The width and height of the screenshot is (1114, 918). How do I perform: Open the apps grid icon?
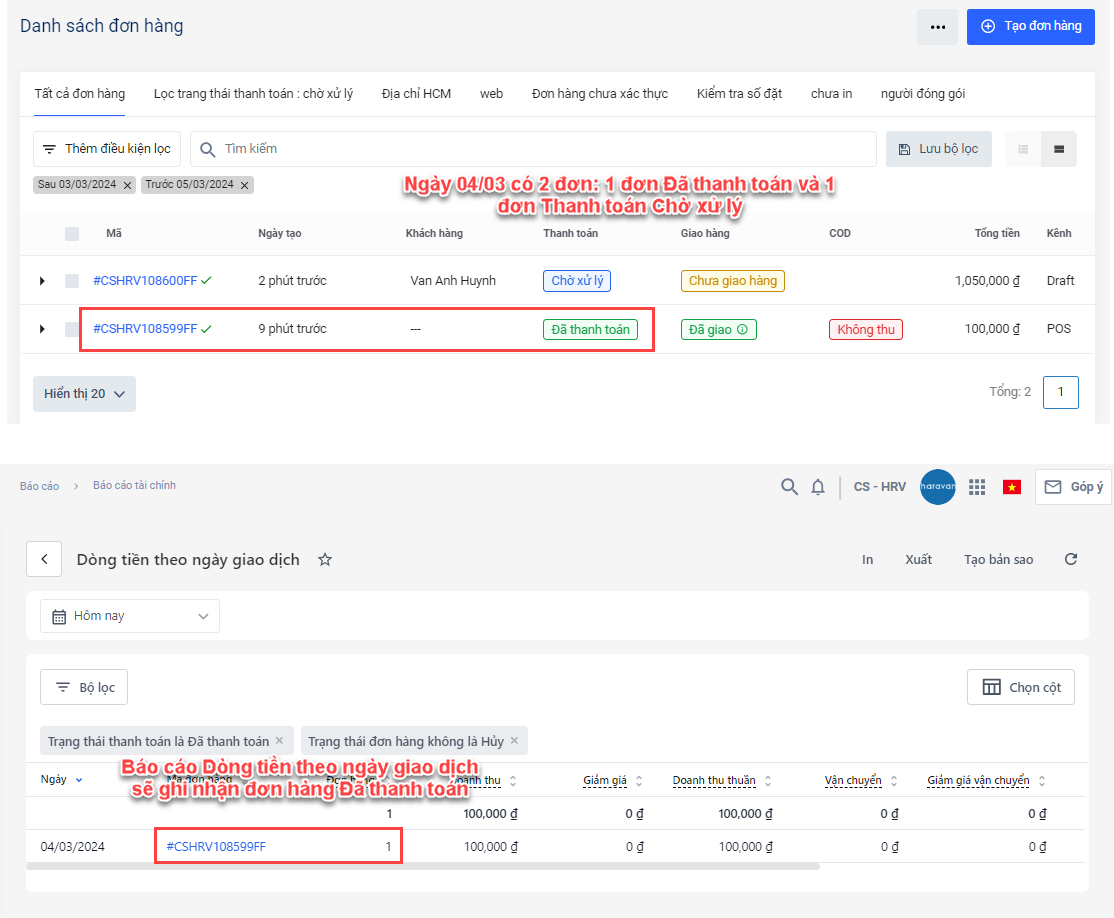pos(977,487)
